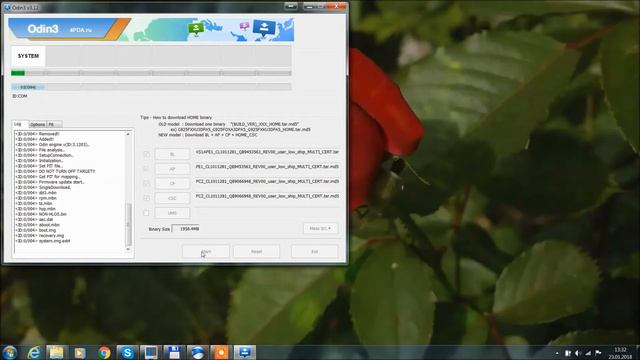Toggle the CSC file checkbox
Image resolution: width=640 pixels, height=360 pixels.
click(x=147, y=198)
